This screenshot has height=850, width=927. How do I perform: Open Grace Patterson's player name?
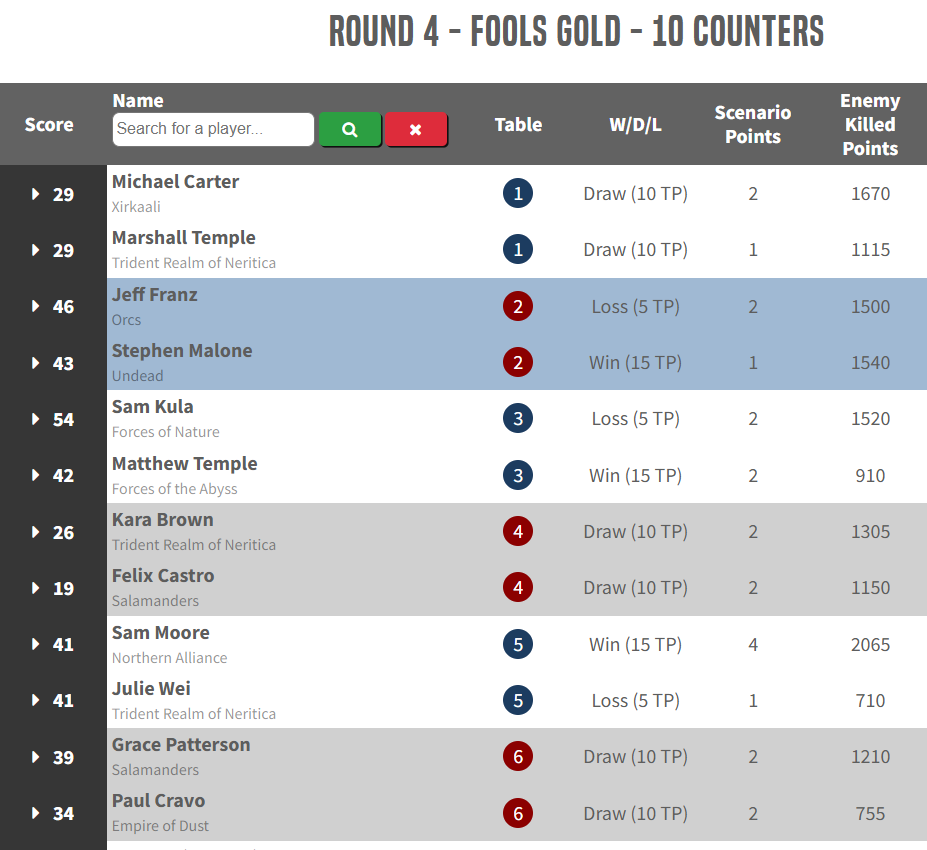181,744
